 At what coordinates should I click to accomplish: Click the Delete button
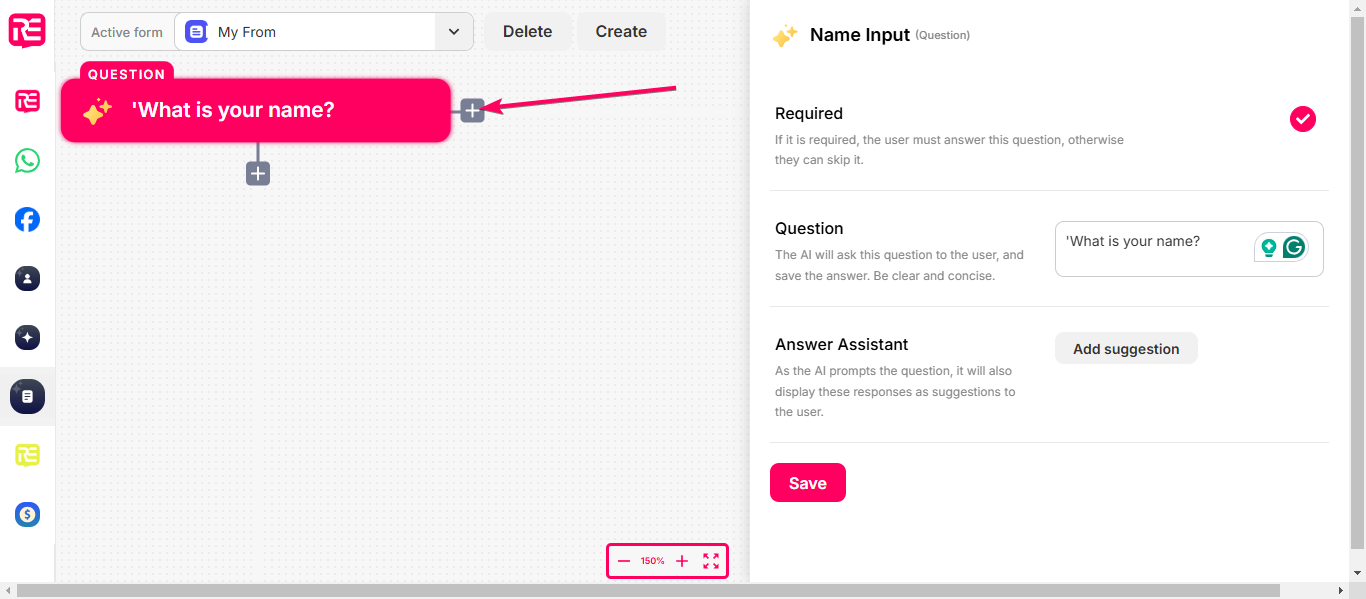pyautogui.click(x=528, y=32)
